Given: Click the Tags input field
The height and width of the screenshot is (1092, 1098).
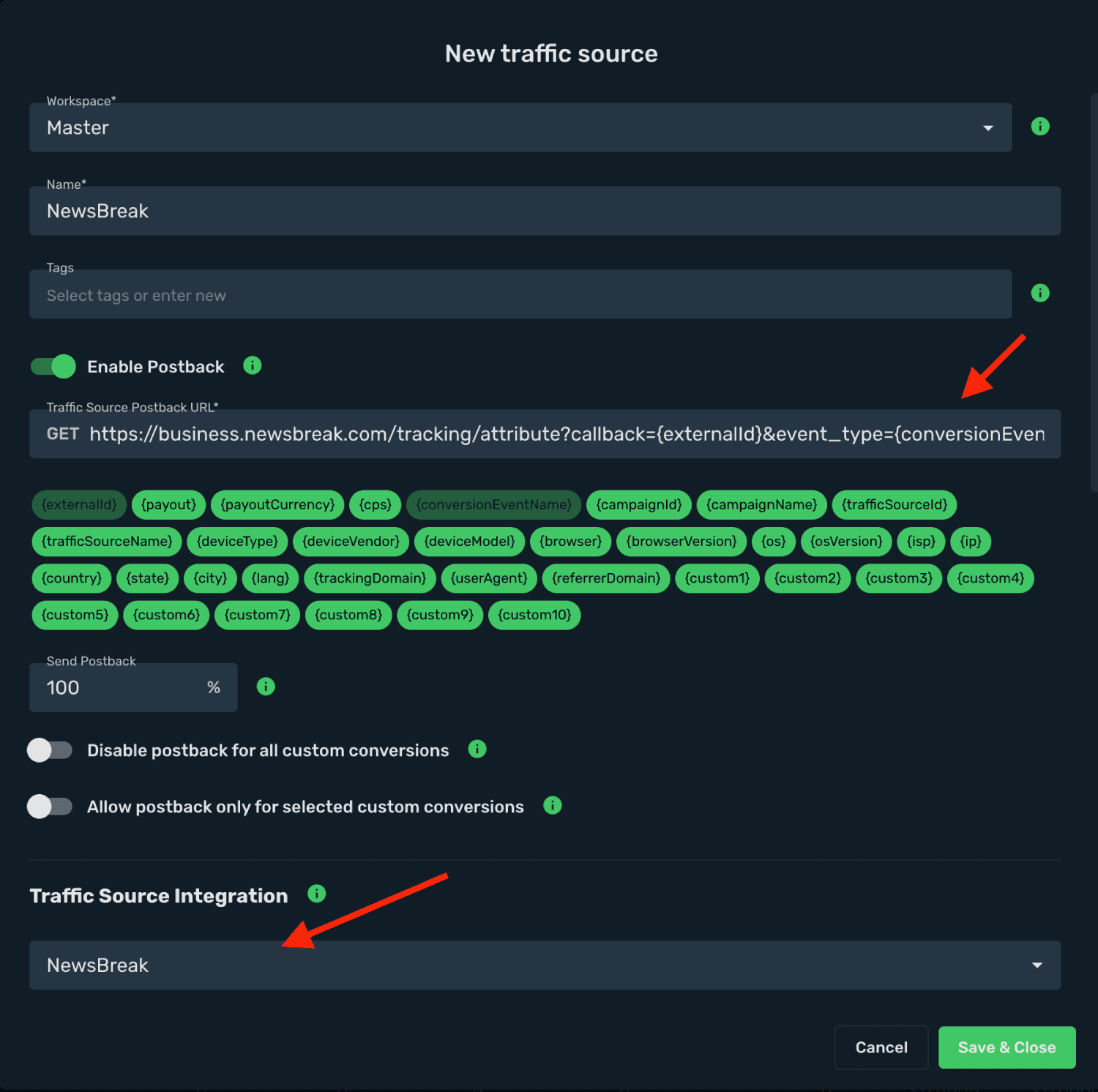Looking at the screenshot, I should pos(520,294).
